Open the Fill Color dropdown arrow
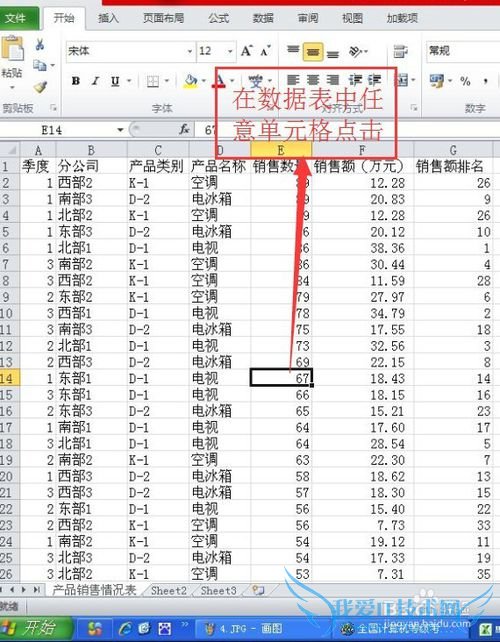500x642 pixels. (203, 81)
